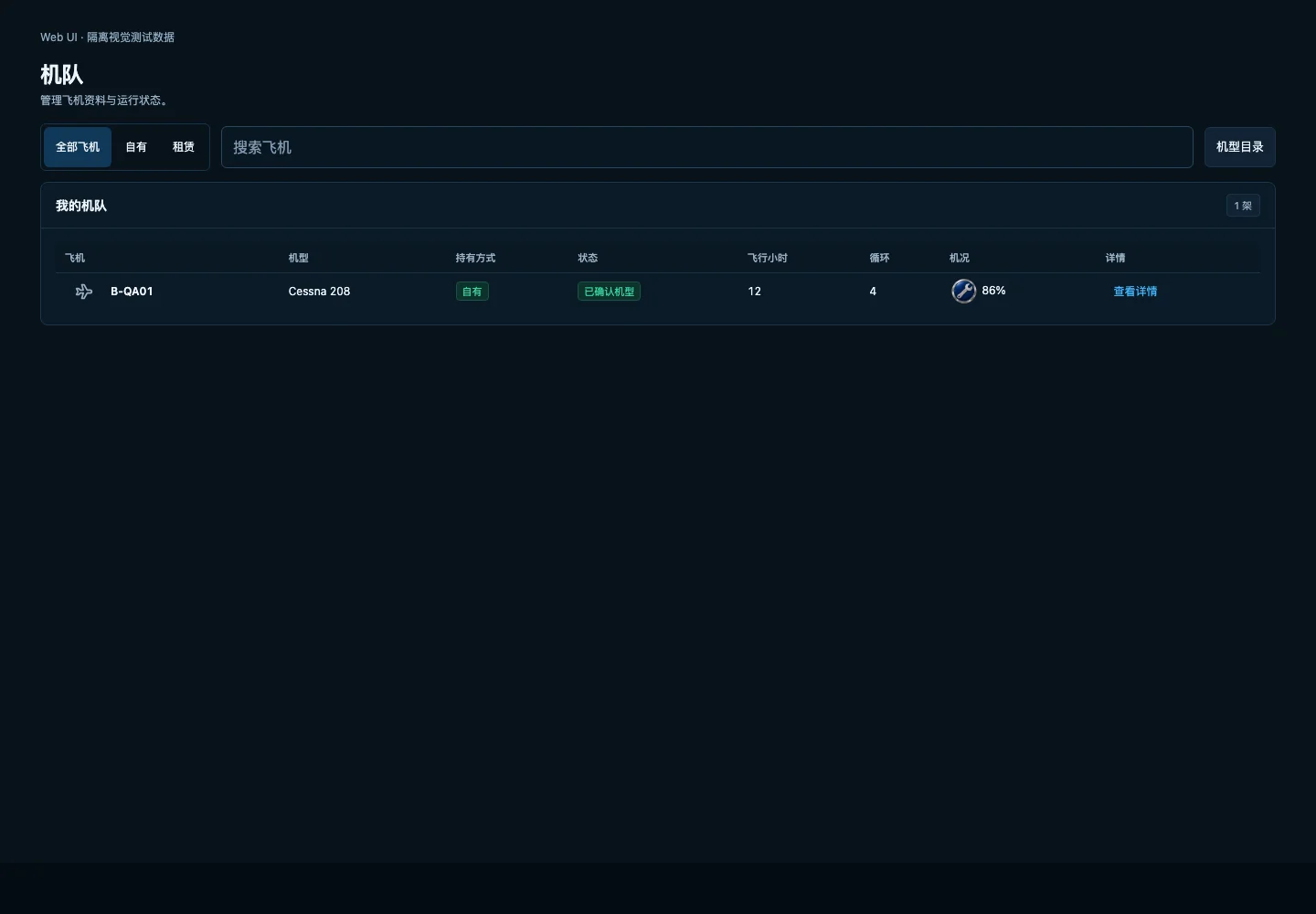This screenshot has width=1316, height=914.
Task: Focus the 搜索飞机 search field
Action: coord(706,147)
